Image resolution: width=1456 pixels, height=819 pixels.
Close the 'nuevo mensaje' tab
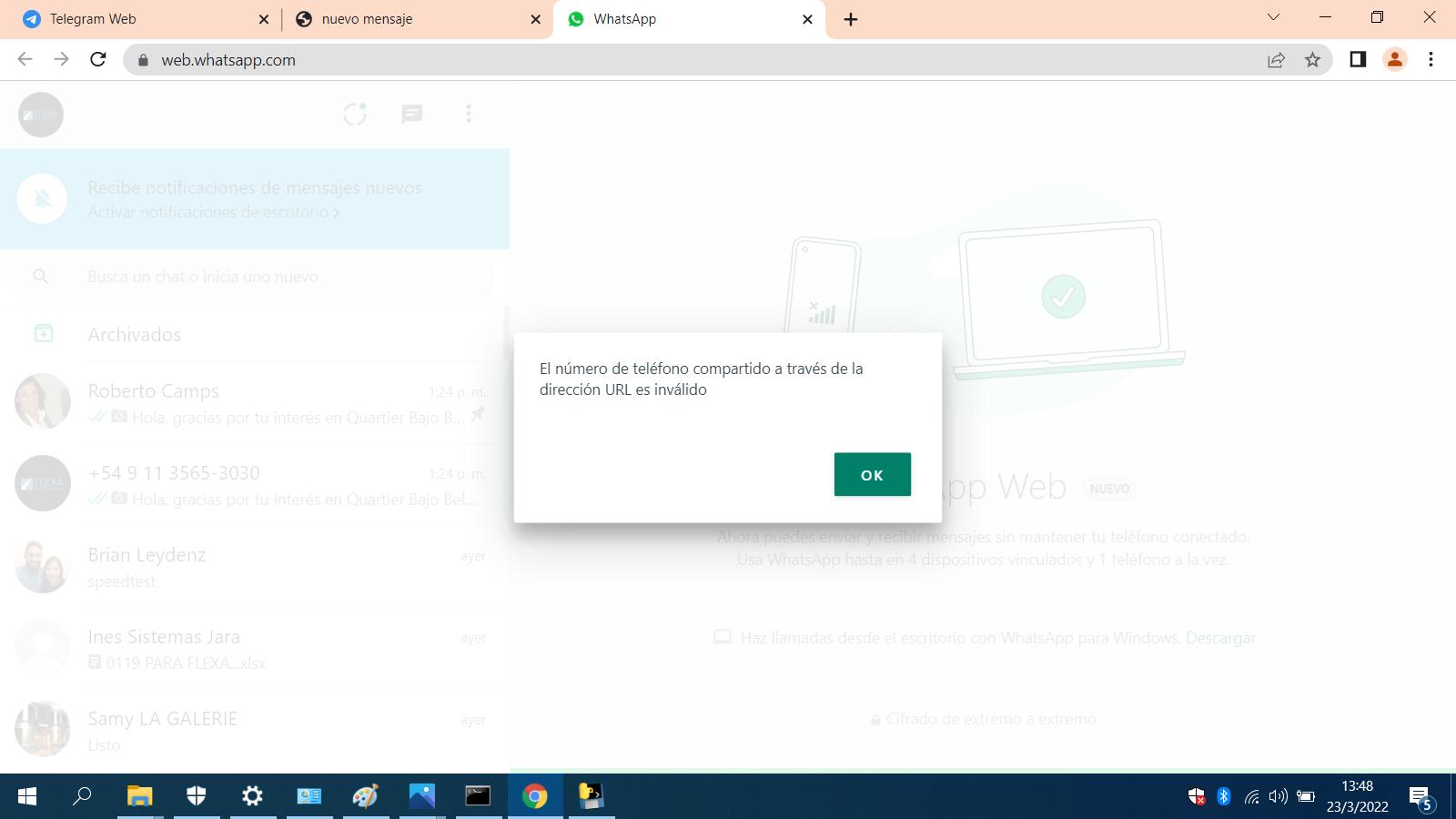point(535,19)
